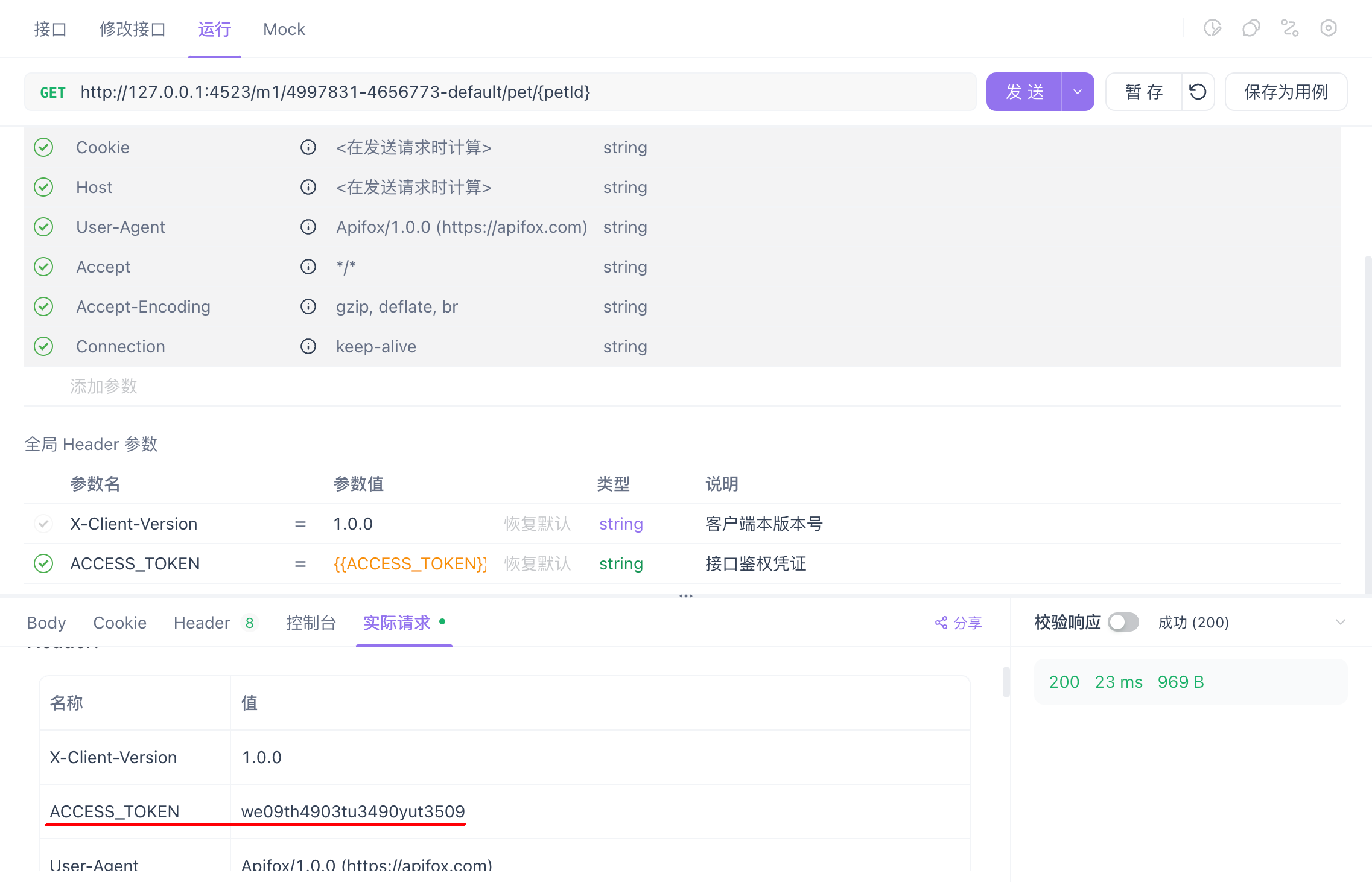Switch to the Mock tab

[284, 29]
